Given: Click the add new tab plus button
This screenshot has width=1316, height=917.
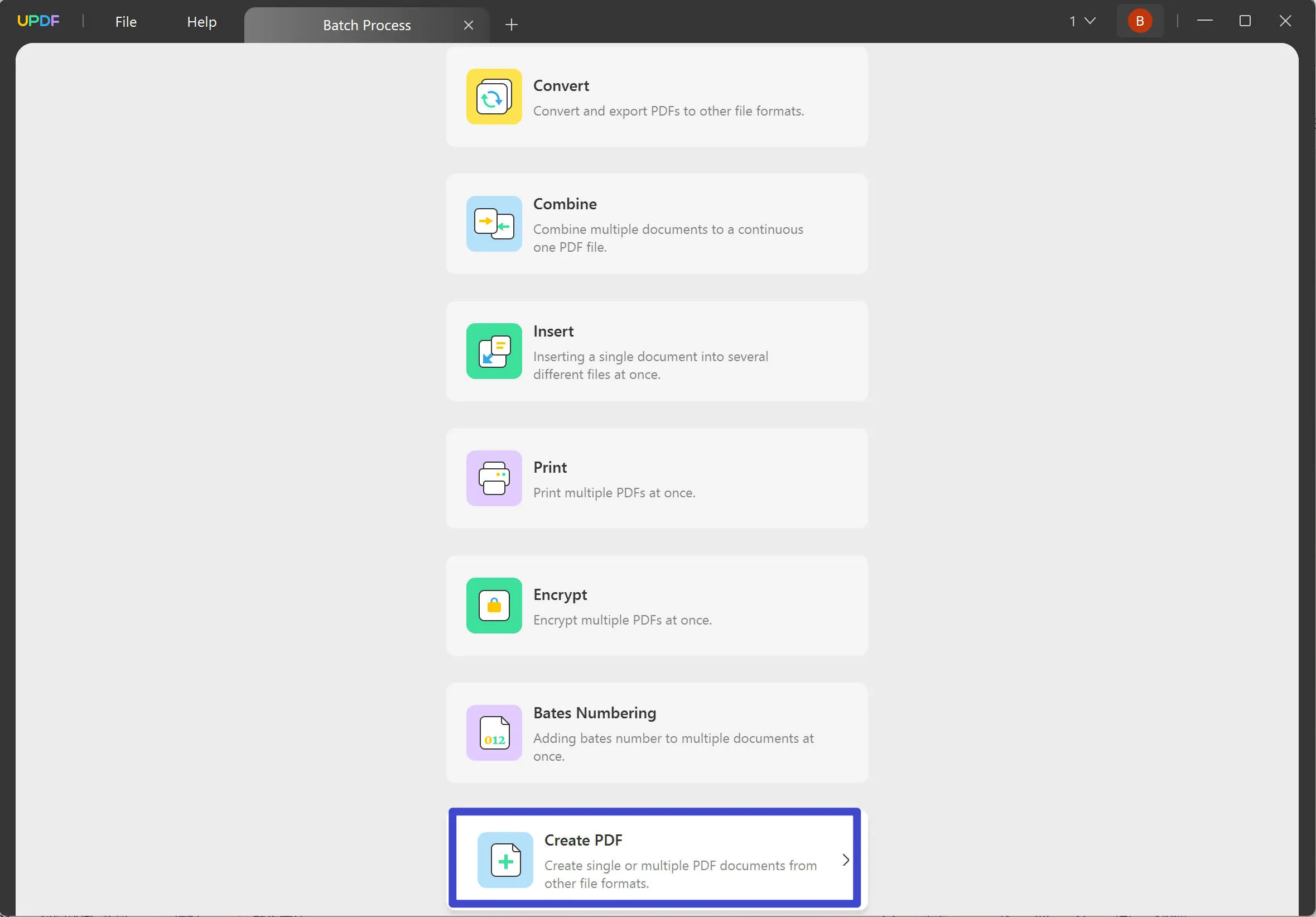Looking at the screenshot, I should (x=511, y=24).
